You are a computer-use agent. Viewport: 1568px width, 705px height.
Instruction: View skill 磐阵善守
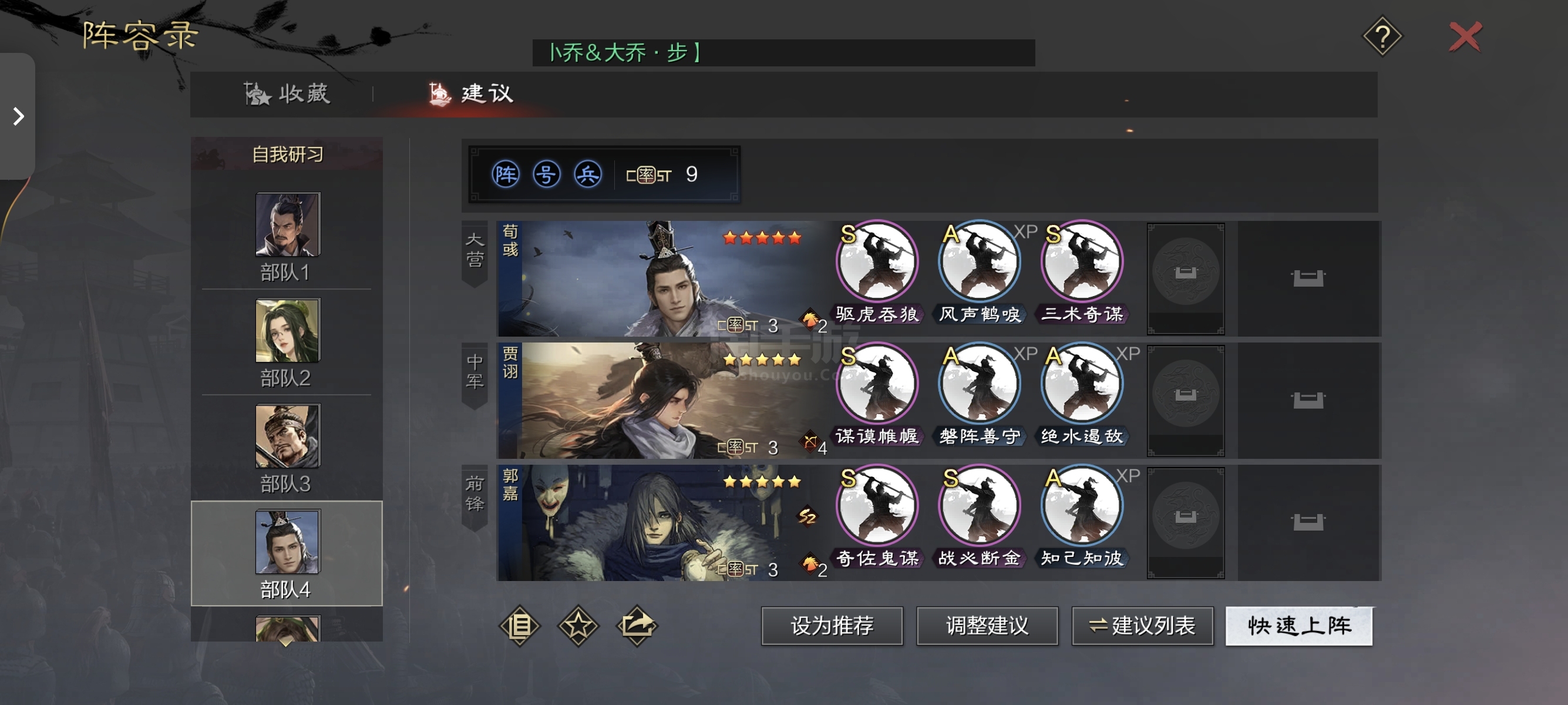pyautogui.click(x=980, y=394)
